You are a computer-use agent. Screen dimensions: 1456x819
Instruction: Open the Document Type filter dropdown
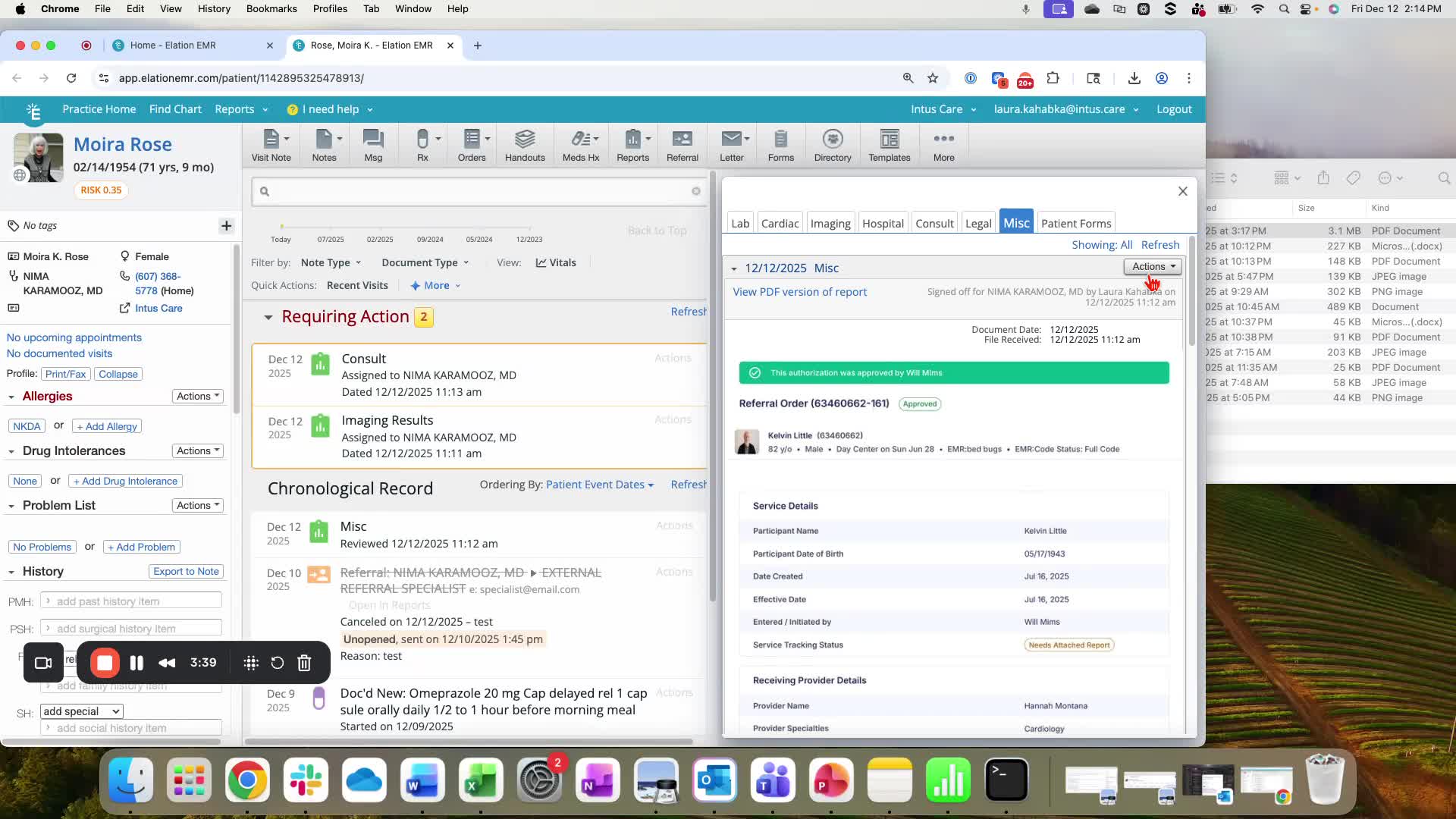pos(425,262)
